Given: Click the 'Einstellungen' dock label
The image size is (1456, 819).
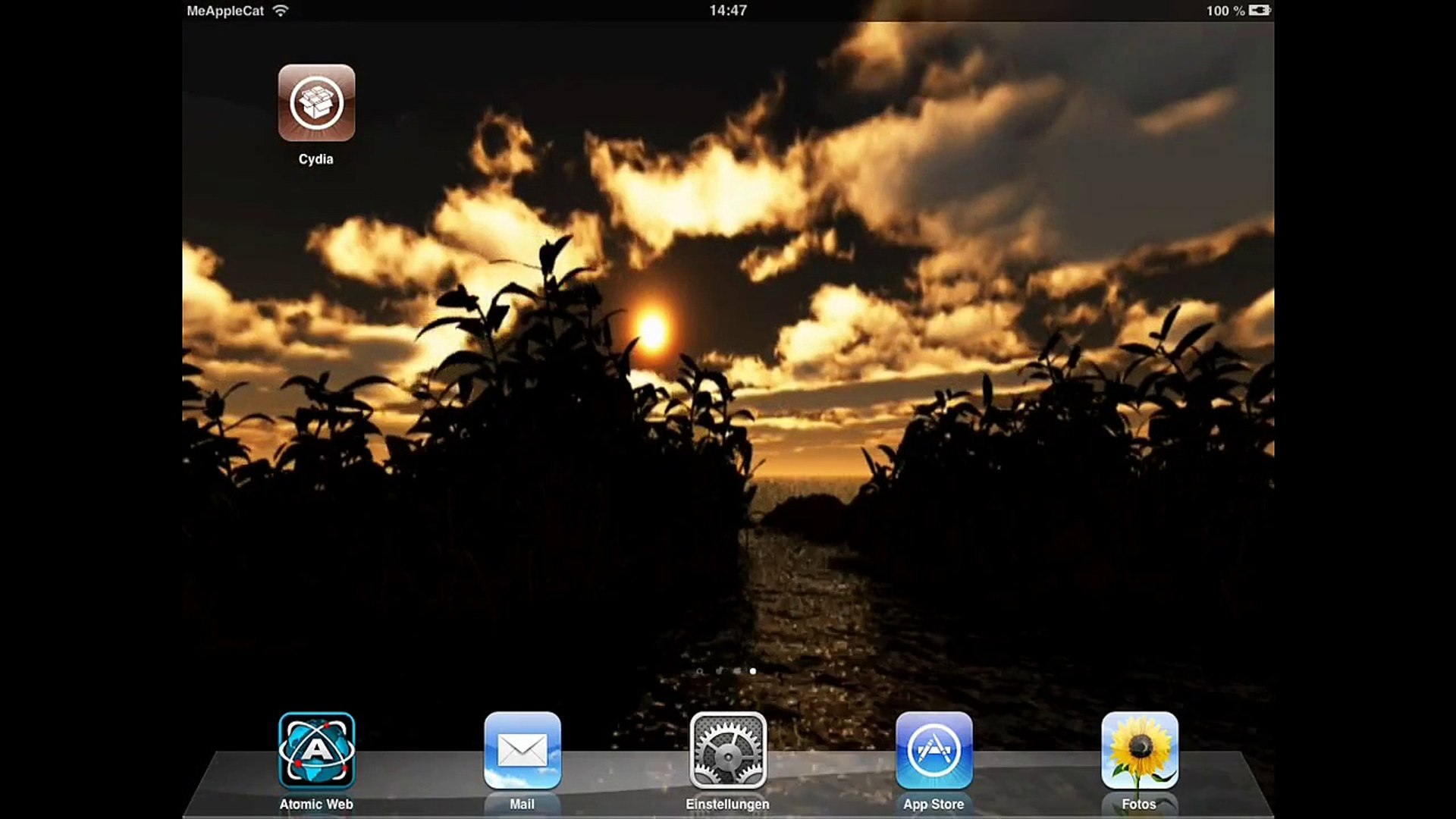Looking at the screenshot, I should pos(727,804).
